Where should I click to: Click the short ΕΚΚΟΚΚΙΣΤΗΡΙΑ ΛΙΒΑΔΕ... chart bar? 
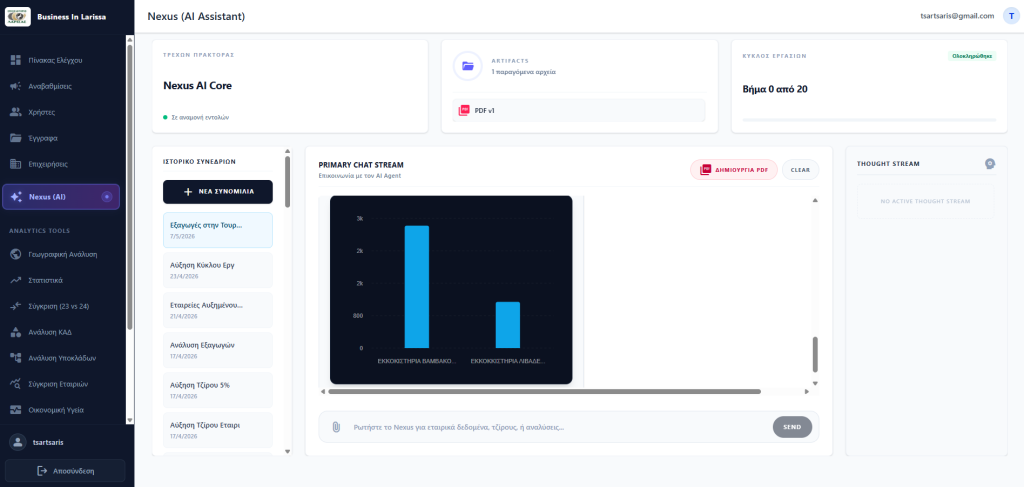pyautogui.click(x=508, y=325)
